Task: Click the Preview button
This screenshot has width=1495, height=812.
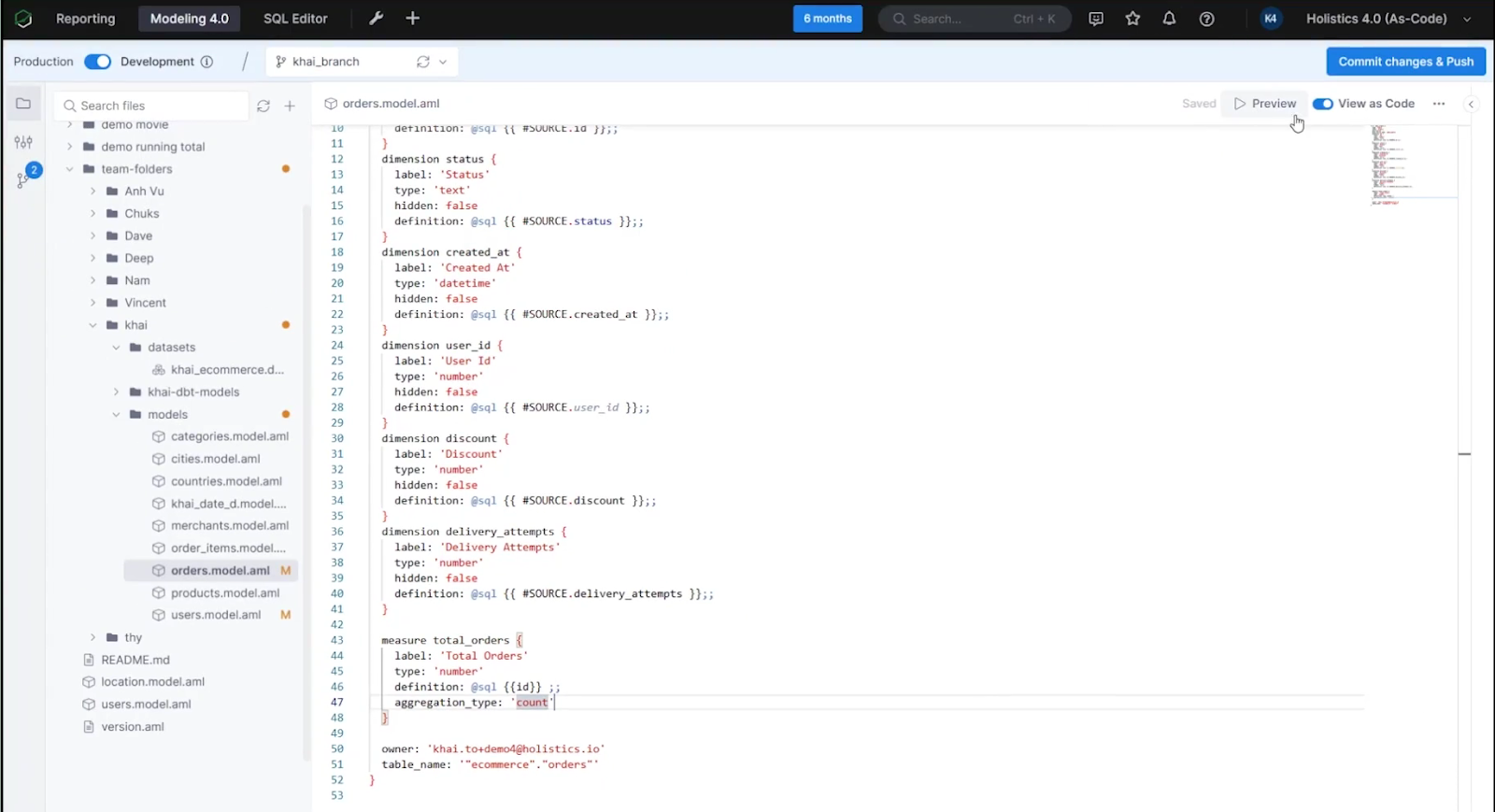Action: coord(1265,104)
